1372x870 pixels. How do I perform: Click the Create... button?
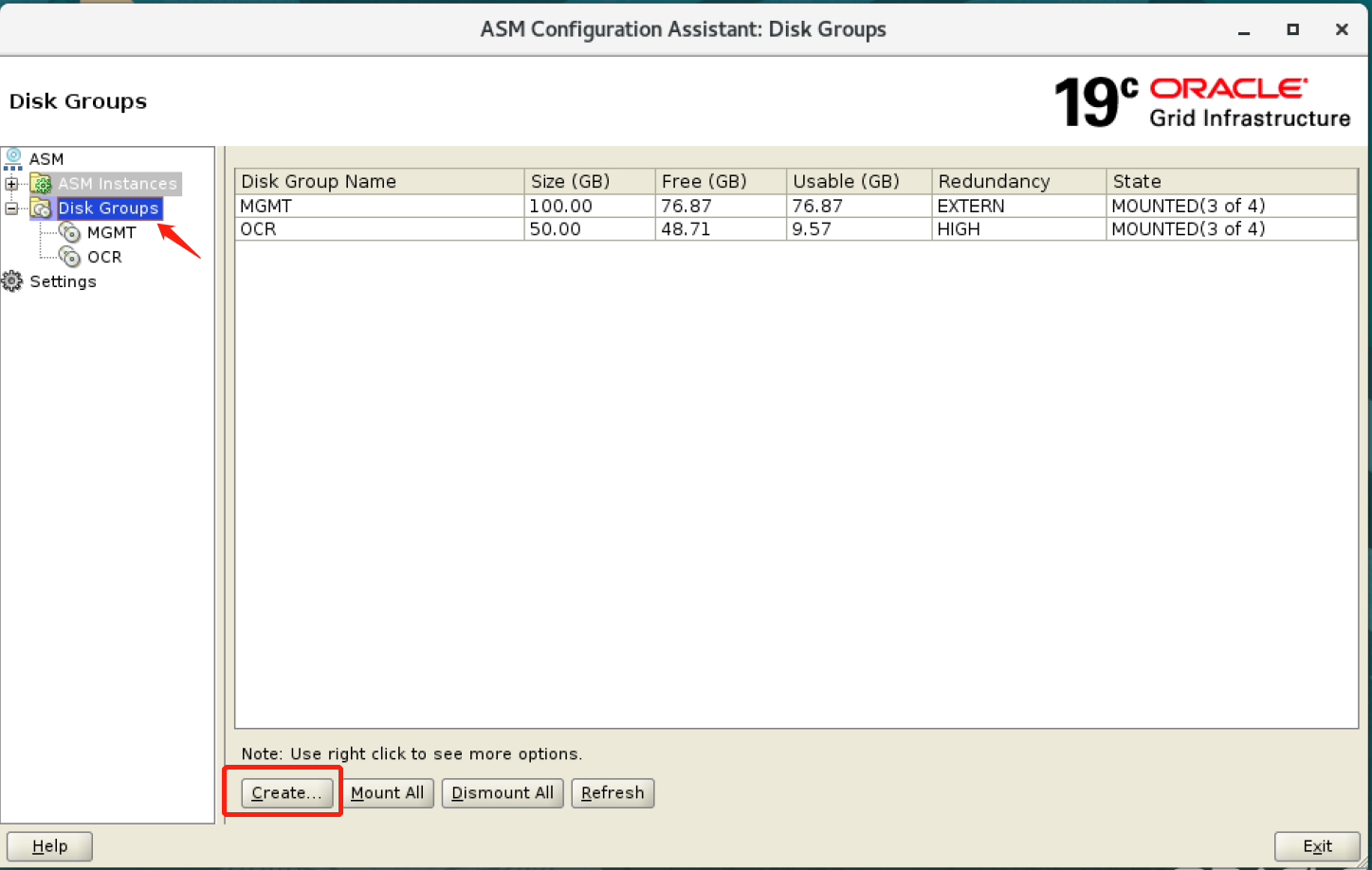287,793
